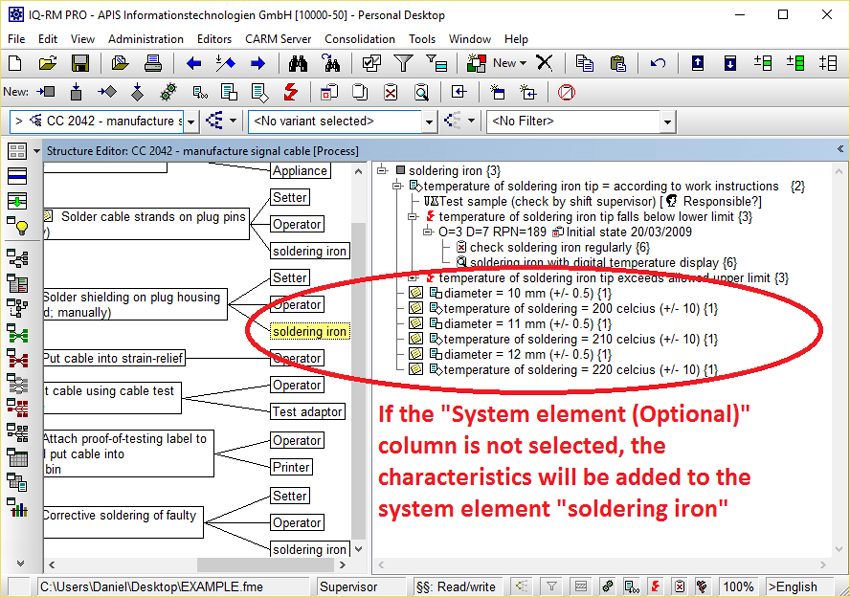The width and height of the screenshot is (850, 597).
Task: Click the '§§: Read/write' status field
Action: [456, 587]
